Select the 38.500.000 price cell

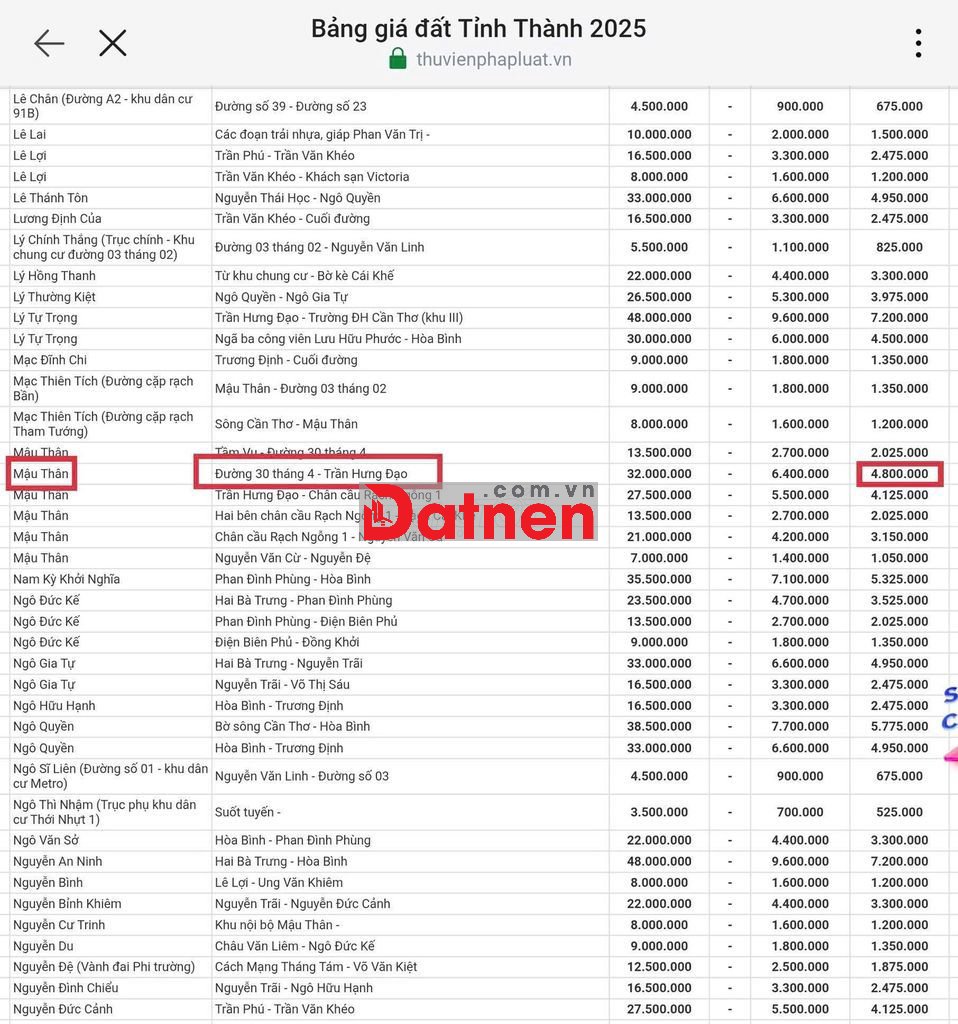point(660,727)
